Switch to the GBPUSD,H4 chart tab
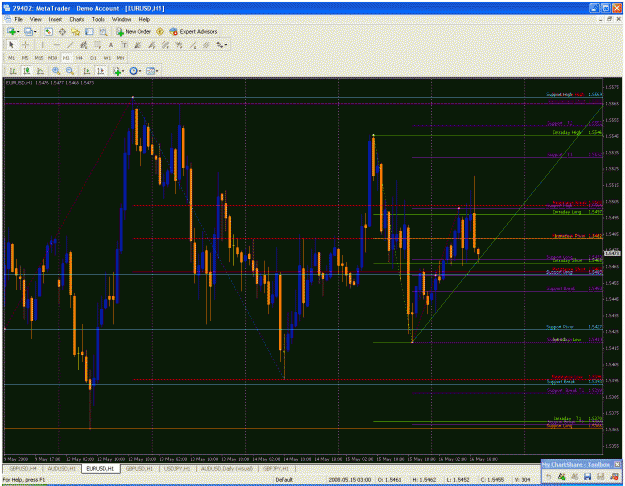 (x=23, y=468)
